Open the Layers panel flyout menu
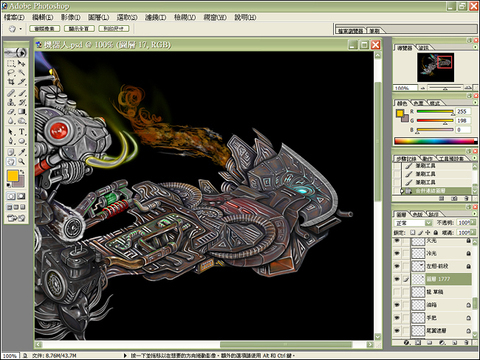 (x=475, y=213)
